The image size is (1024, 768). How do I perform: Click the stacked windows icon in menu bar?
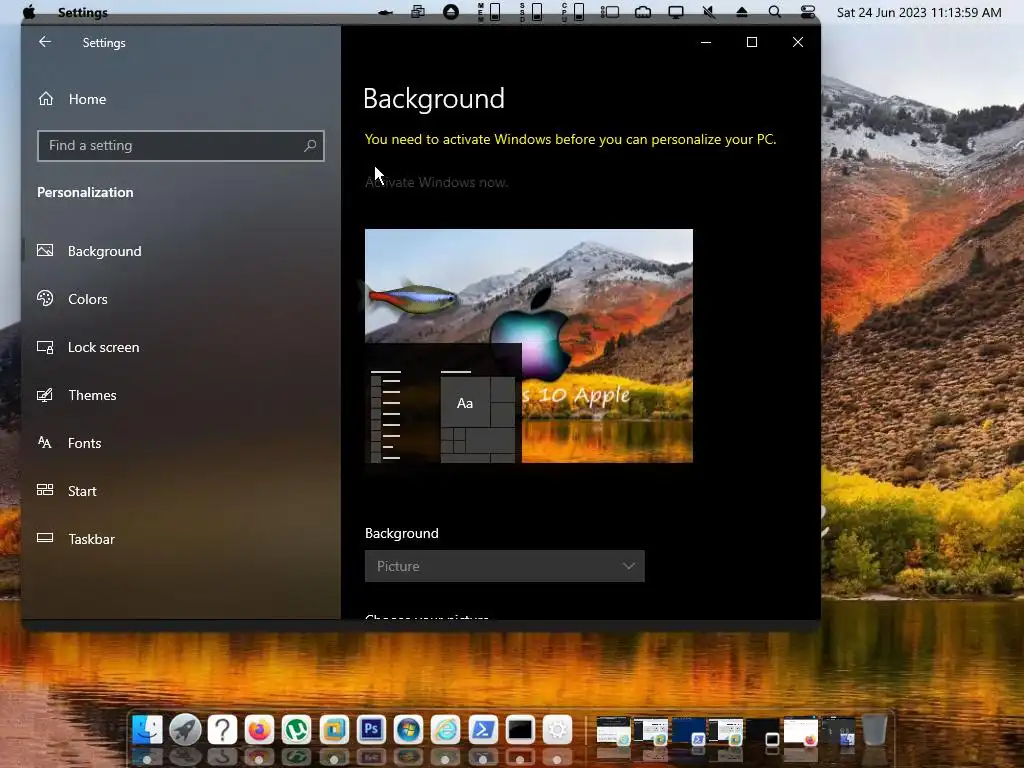pyautogui.click(x=418, y=12)
